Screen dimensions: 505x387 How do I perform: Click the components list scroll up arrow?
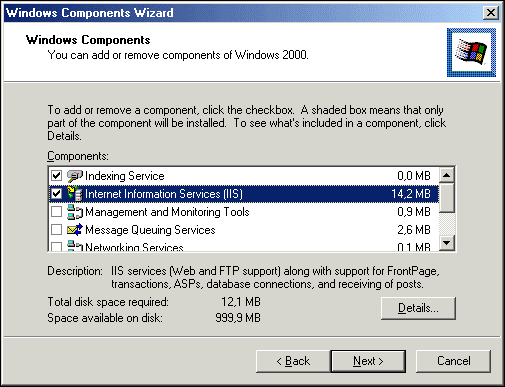(x=447, y=175)
